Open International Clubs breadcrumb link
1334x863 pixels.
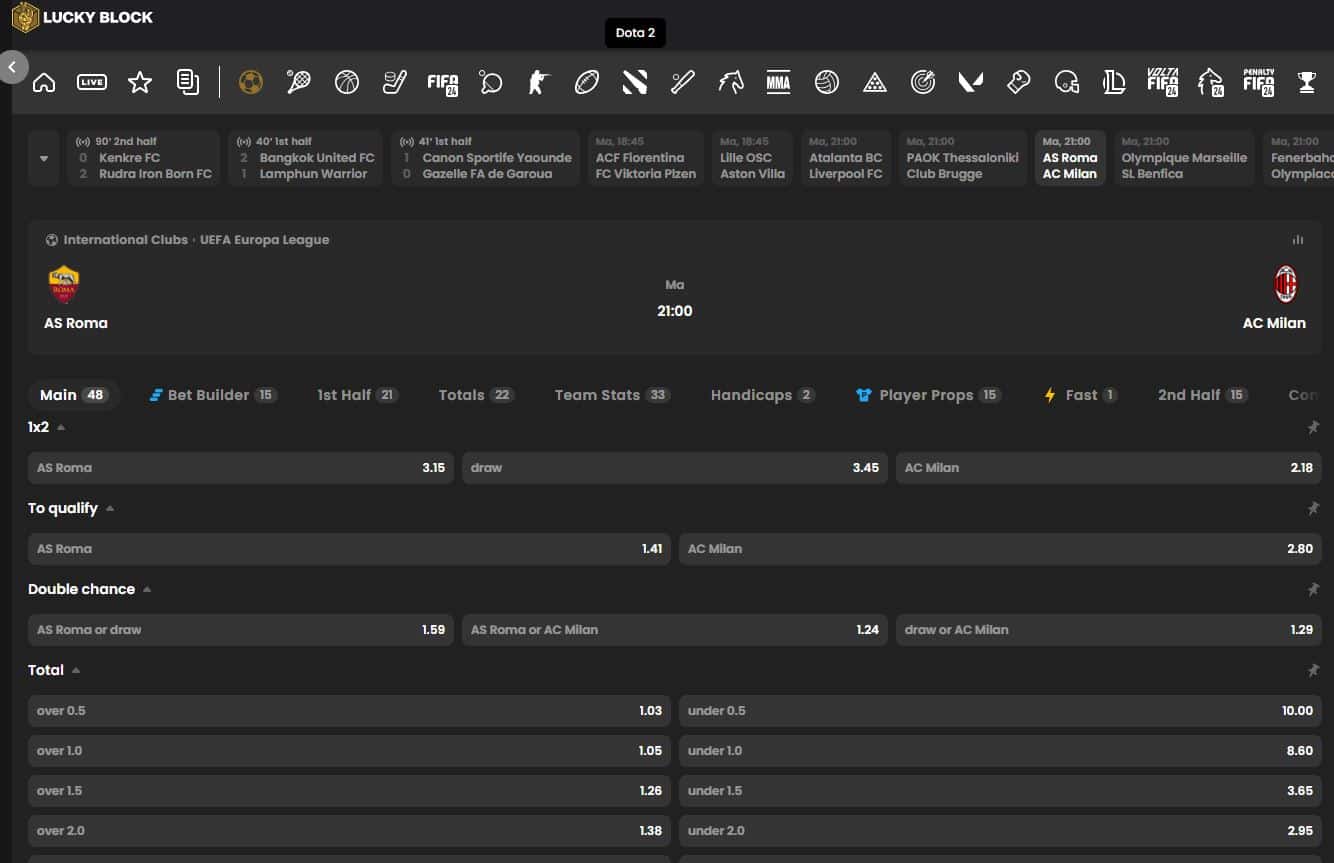(125, 240)
